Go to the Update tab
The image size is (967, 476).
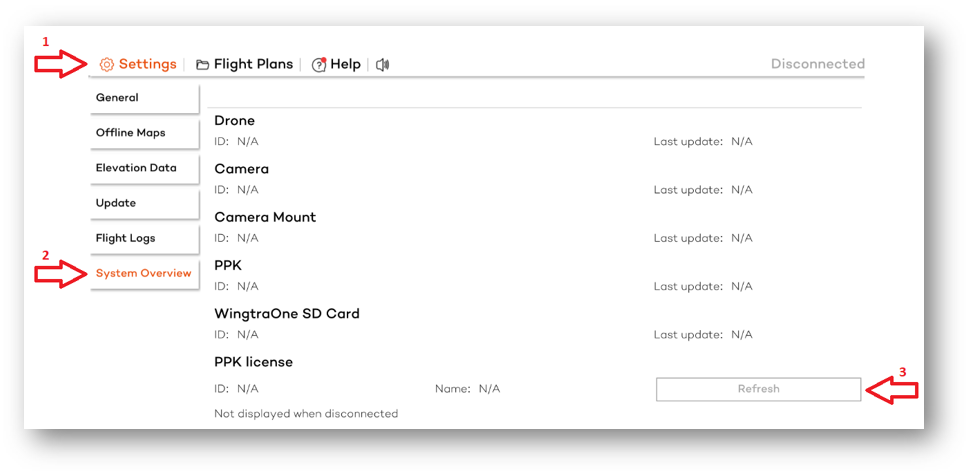click(144, 203)
